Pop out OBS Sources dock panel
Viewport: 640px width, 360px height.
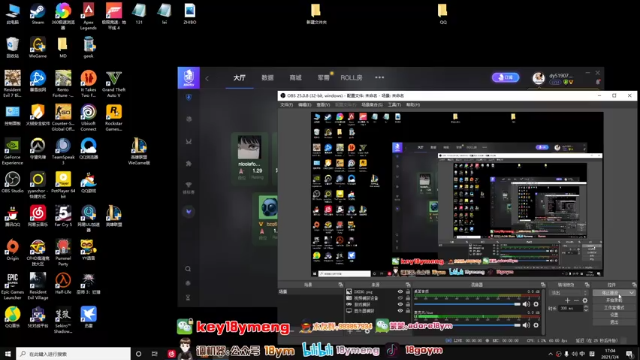pos(408,284)
